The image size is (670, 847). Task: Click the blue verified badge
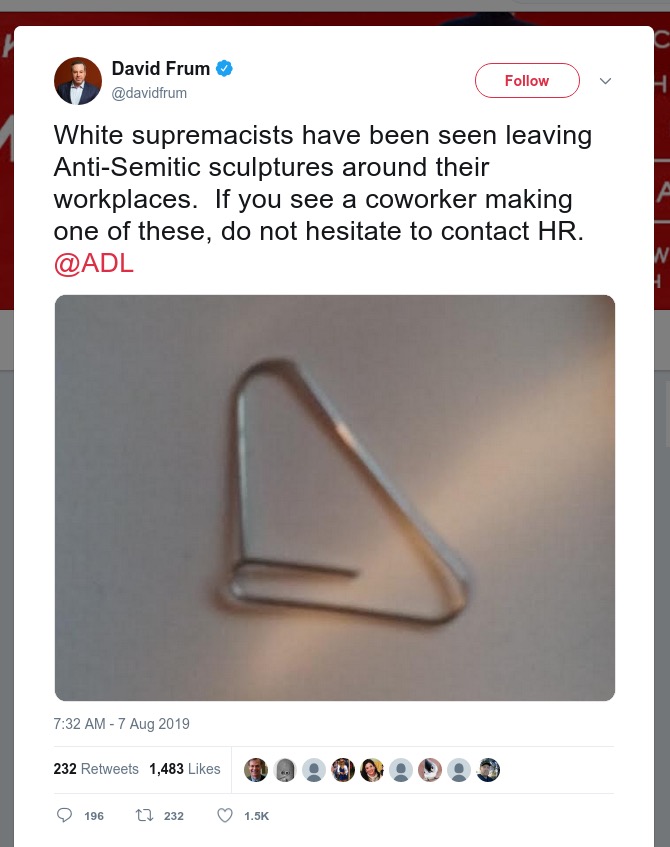tap(225, 69)
